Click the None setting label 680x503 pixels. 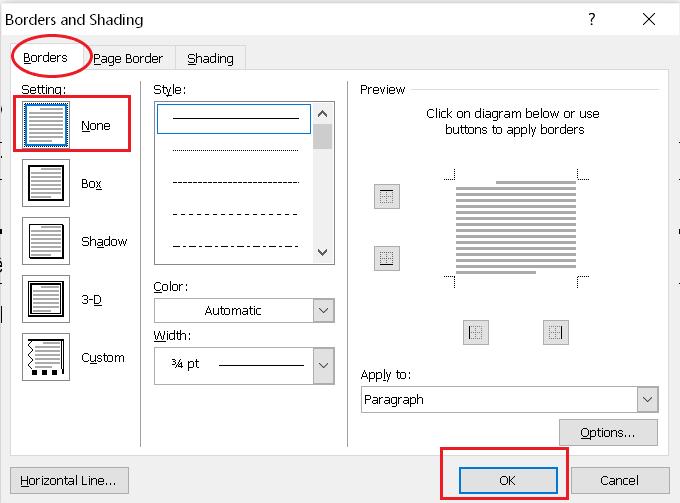coord(96,126)
